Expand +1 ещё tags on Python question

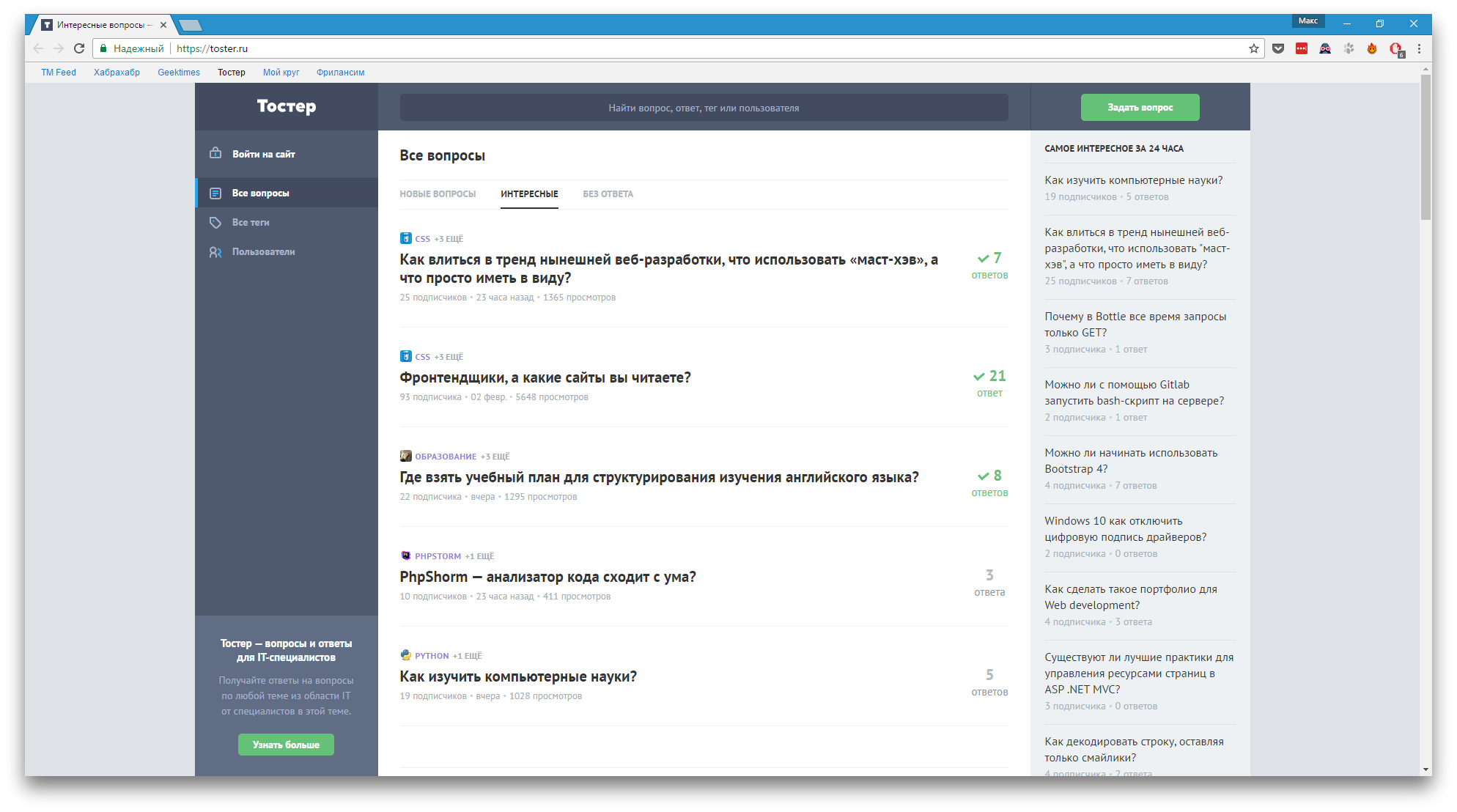point(467,656)
